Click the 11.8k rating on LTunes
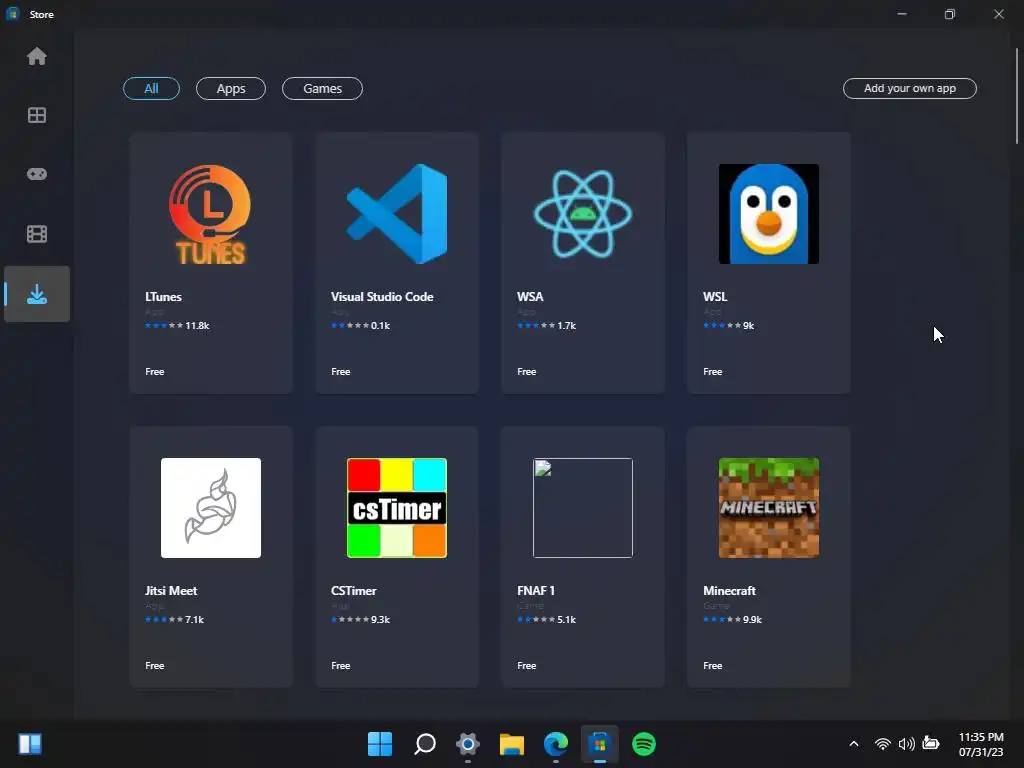 tap(197, 325)
